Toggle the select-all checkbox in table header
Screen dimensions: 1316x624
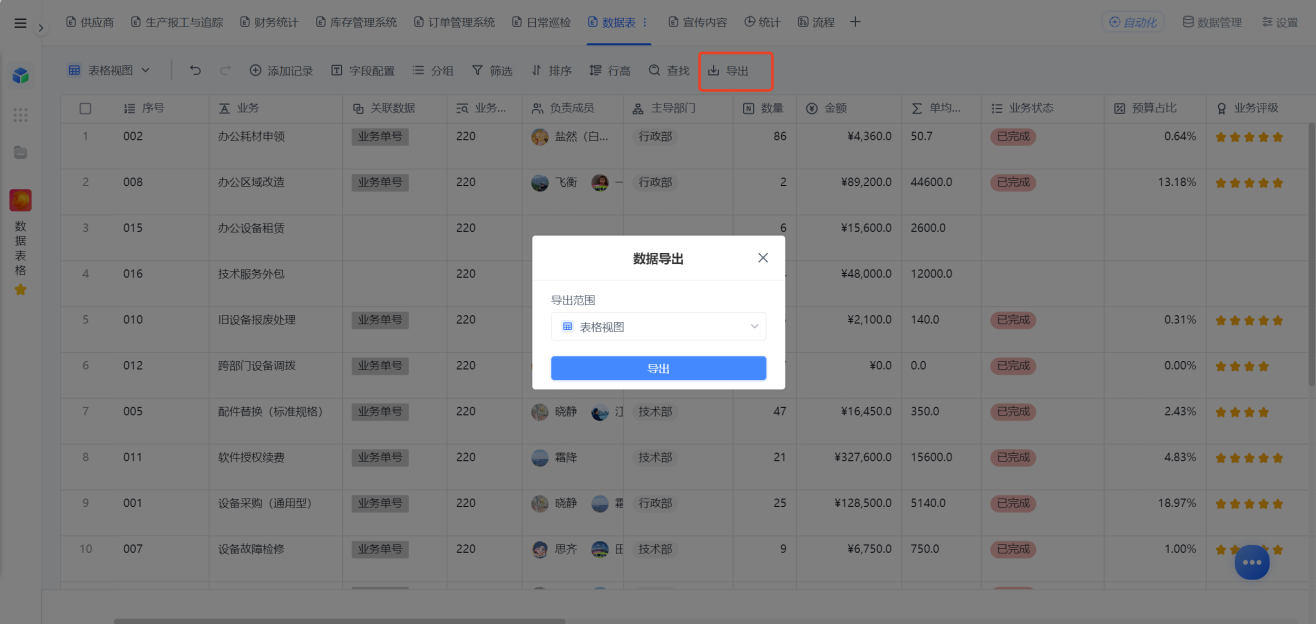tap(85, 108)
